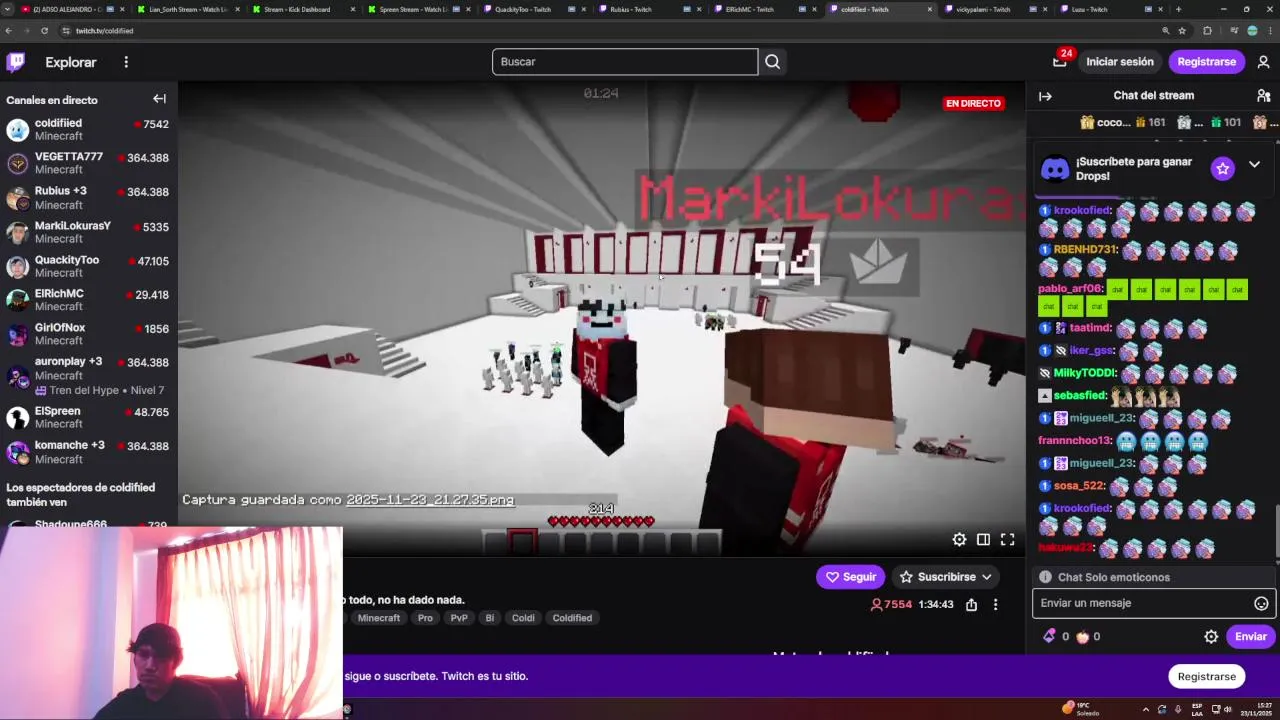Open GirlOfNox channel in sidebar
1280x720 pixels.
pos(89,335)
